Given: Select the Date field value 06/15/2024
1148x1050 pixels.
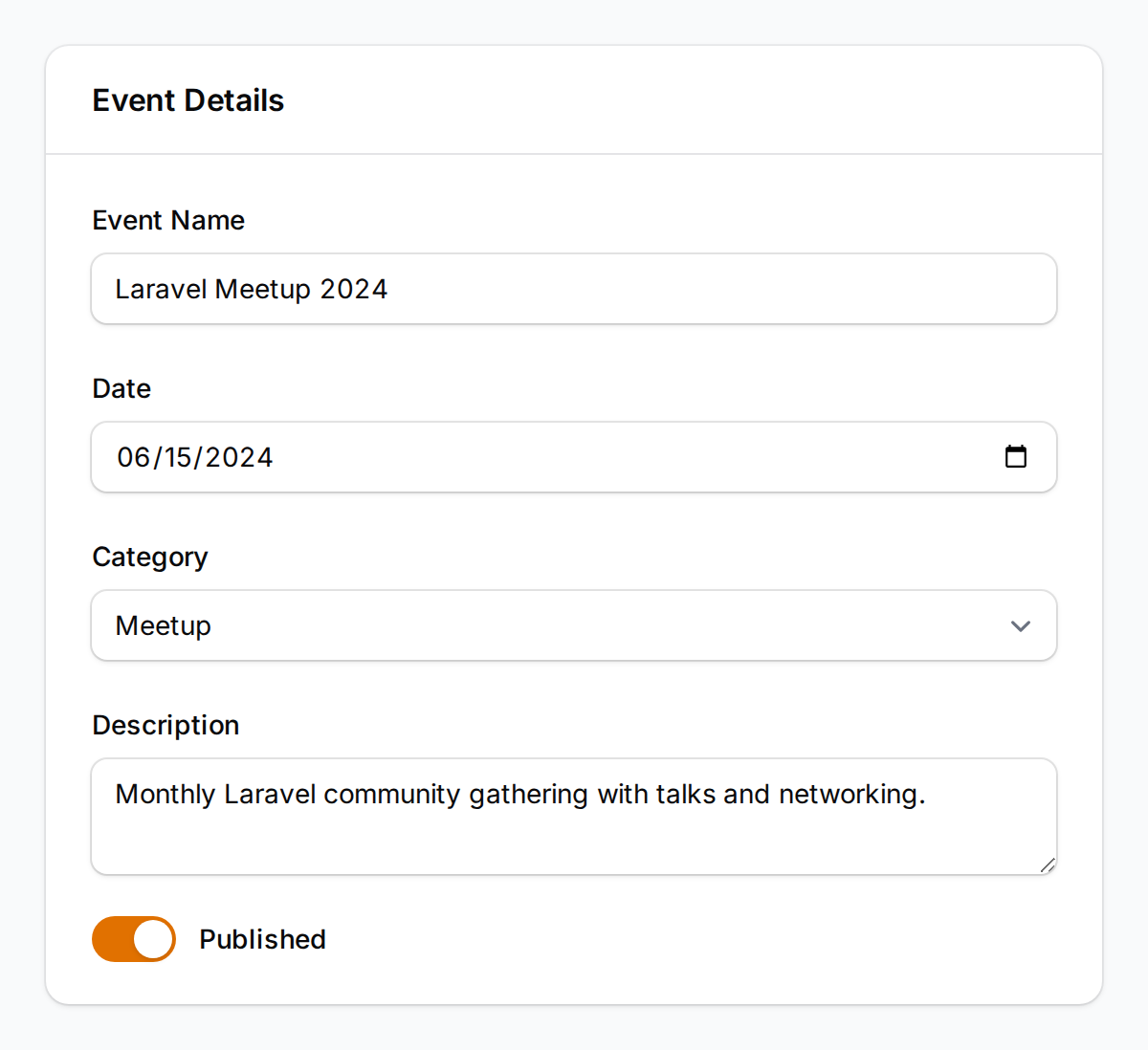Looking at the screenshot, I should coord(195,457).
